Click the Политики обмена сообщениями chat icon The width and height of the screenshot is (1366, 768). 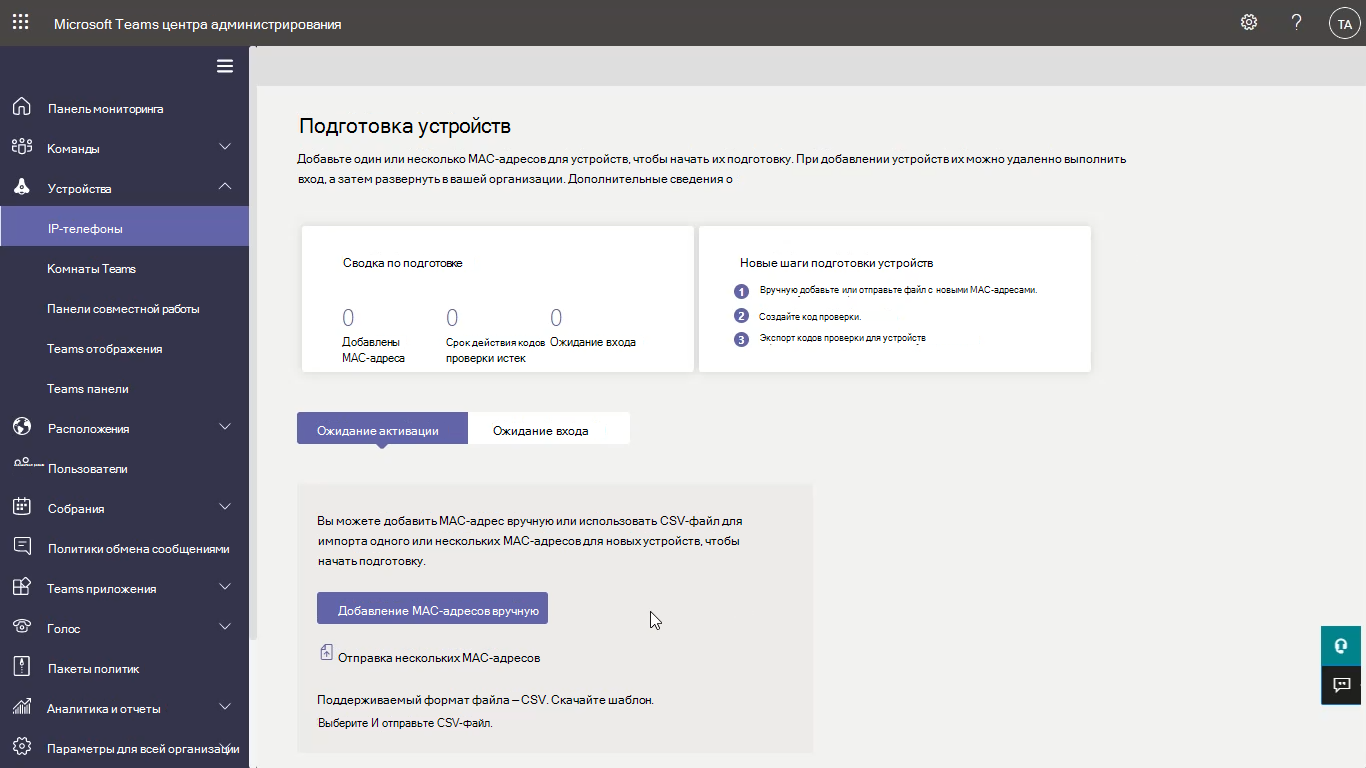(22, 547)
